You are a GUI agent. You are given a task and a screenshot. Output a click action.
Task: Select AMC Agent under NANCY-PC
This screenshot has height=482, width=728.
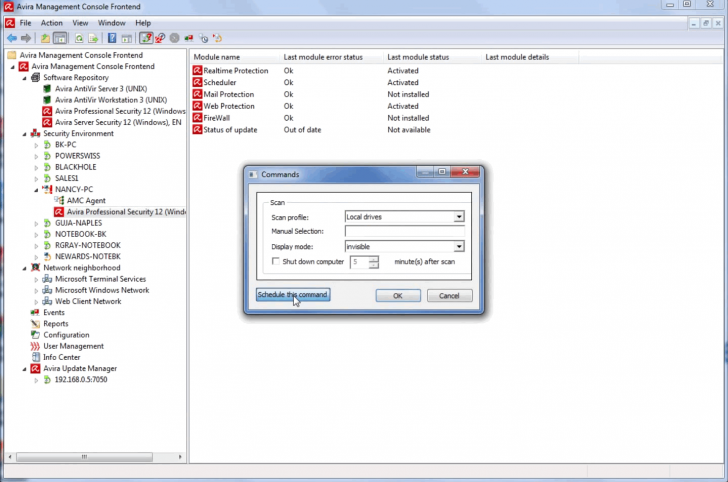coord(86,201)
